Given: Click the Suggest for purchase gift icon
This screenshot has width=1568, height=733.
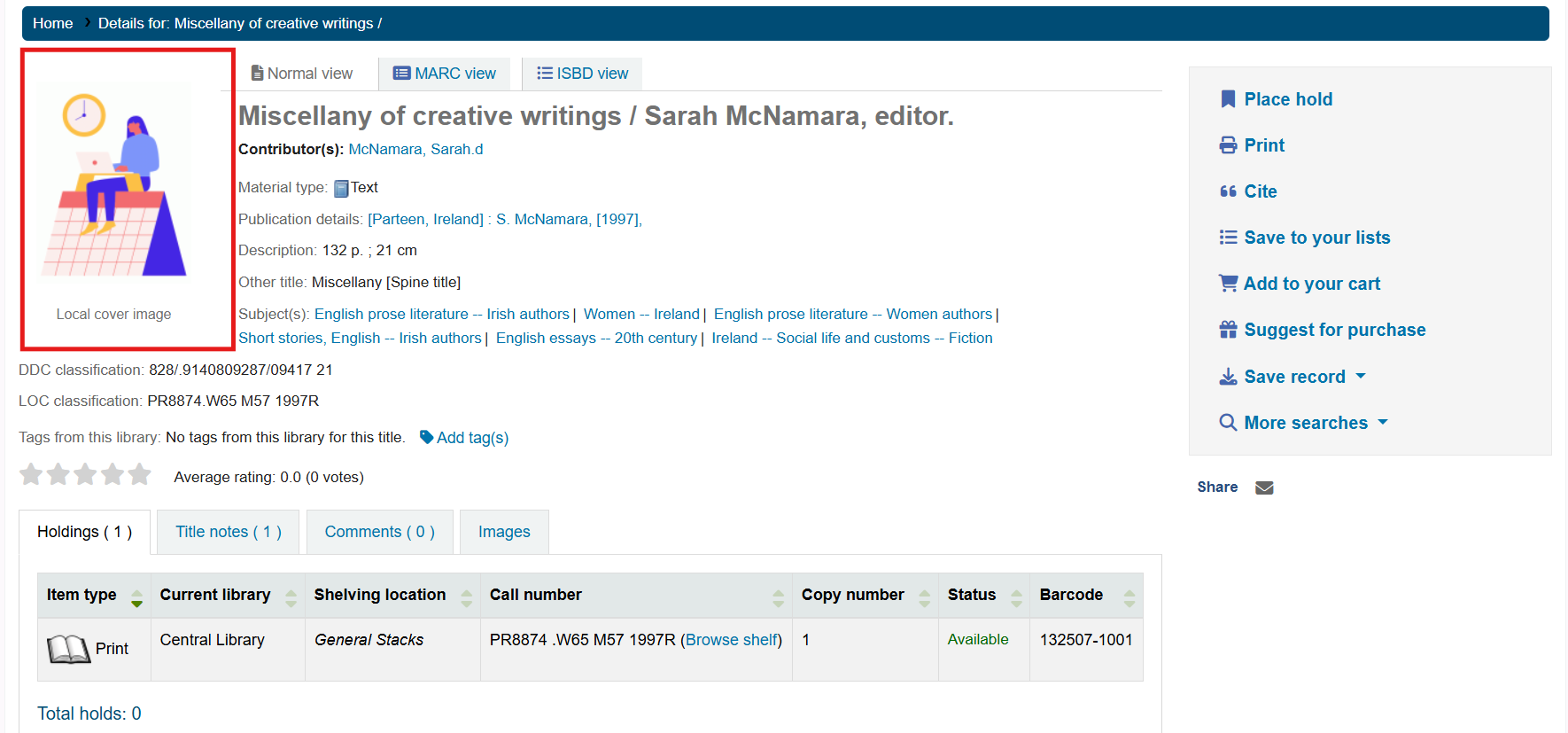Looking at the screenshot, I should (1228, 330).
